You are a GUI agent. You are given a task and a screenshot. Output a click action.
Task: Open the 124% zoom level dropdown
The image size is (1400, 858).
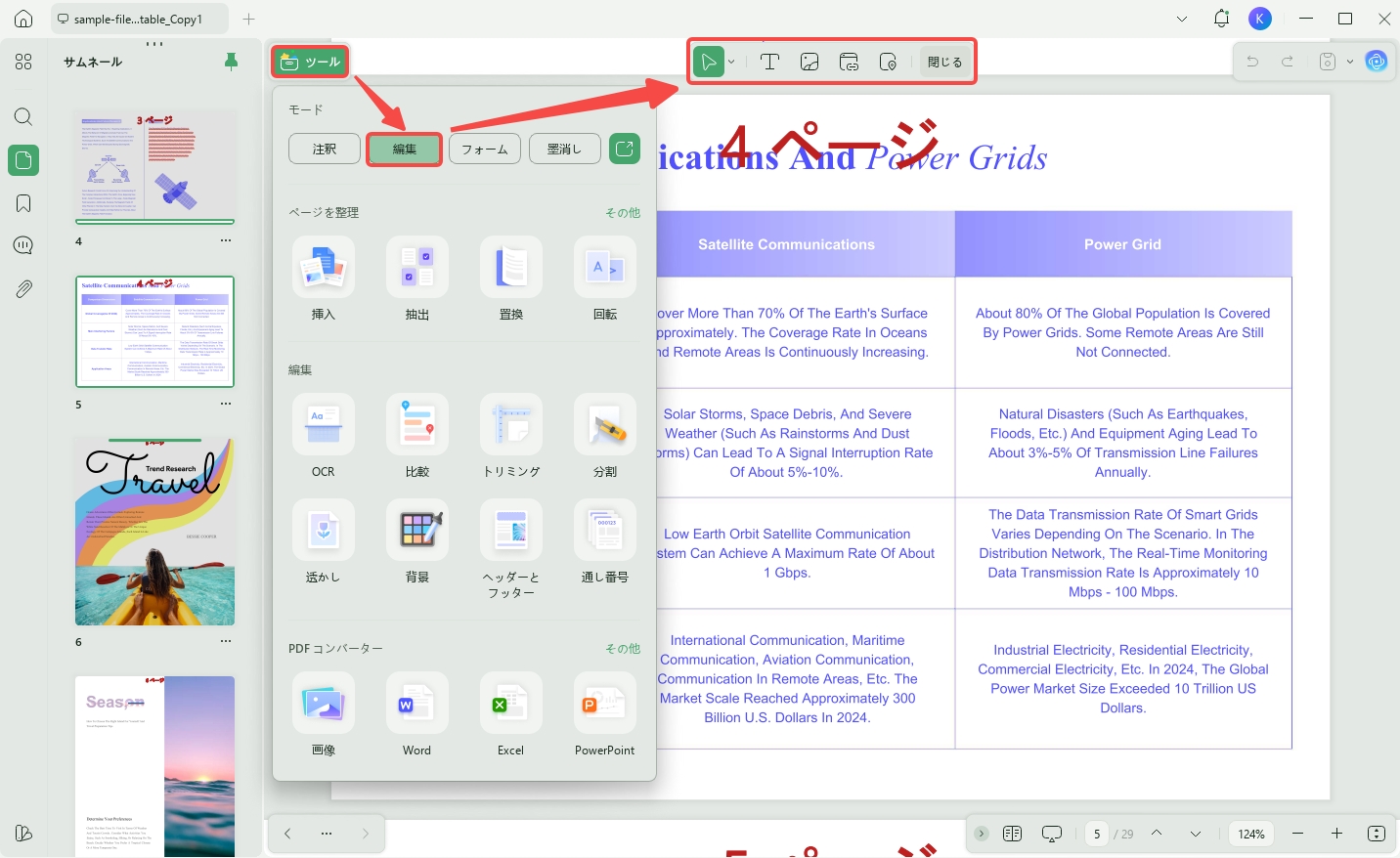tap(1251, 834)
